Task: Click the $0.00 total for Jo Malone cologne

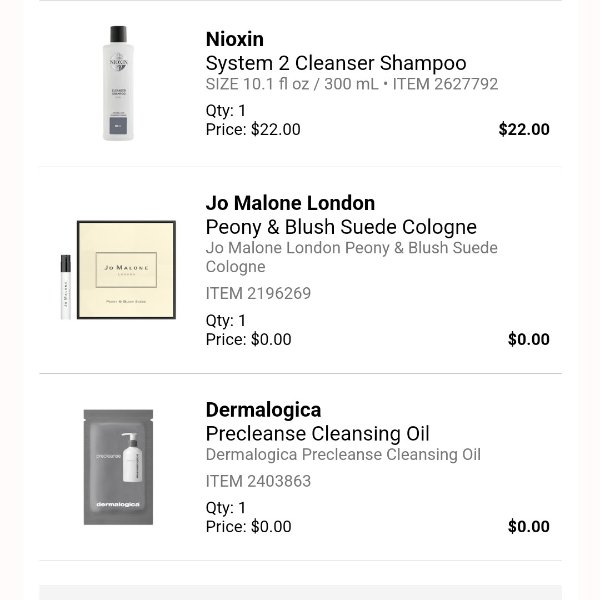Action: tap(529, 340)
